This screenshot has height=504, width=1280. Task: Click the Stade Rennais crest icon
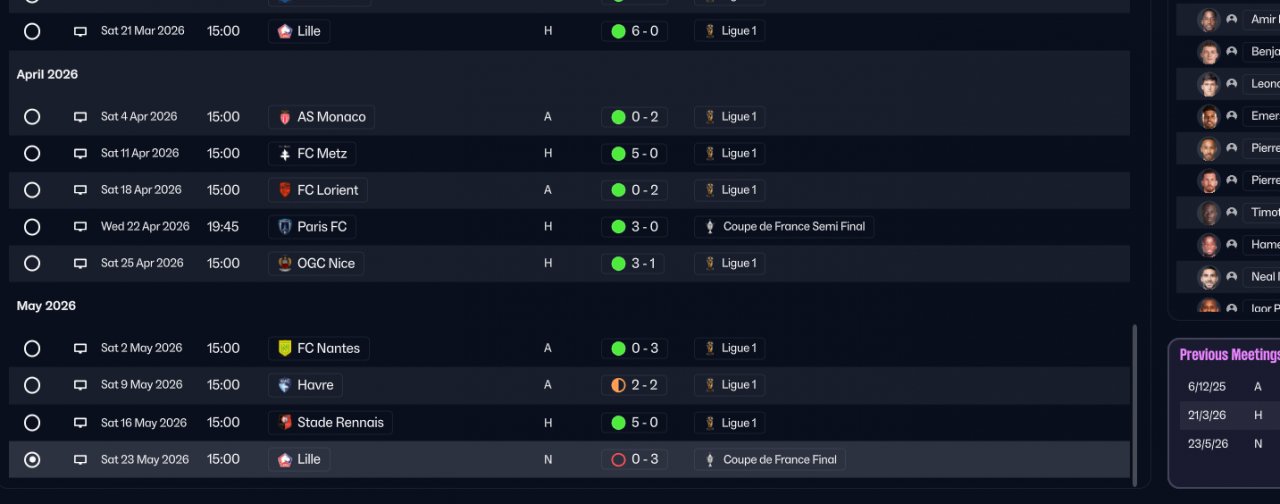285,423
